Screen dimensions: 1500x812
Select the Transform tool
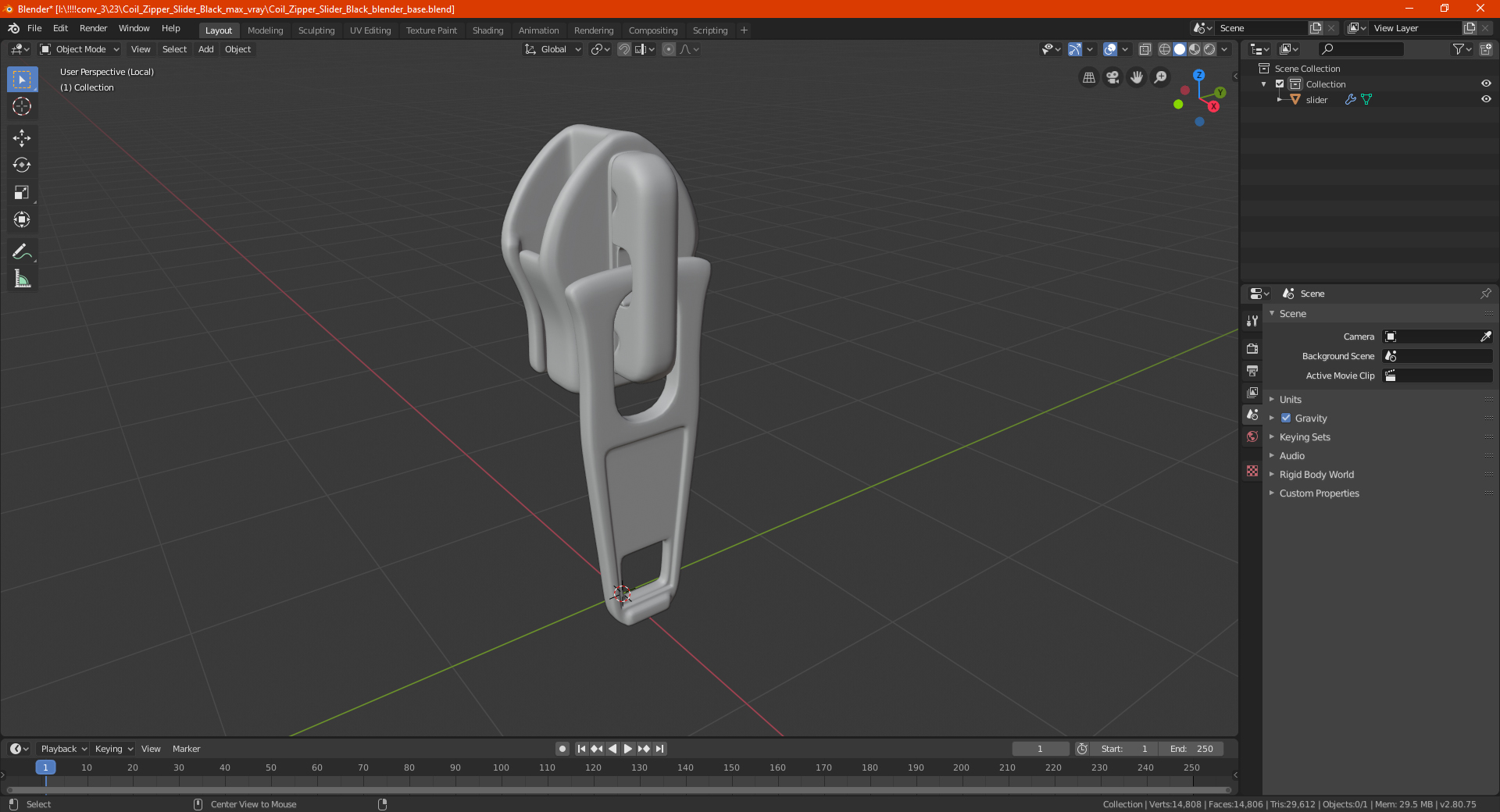[22, 219]
